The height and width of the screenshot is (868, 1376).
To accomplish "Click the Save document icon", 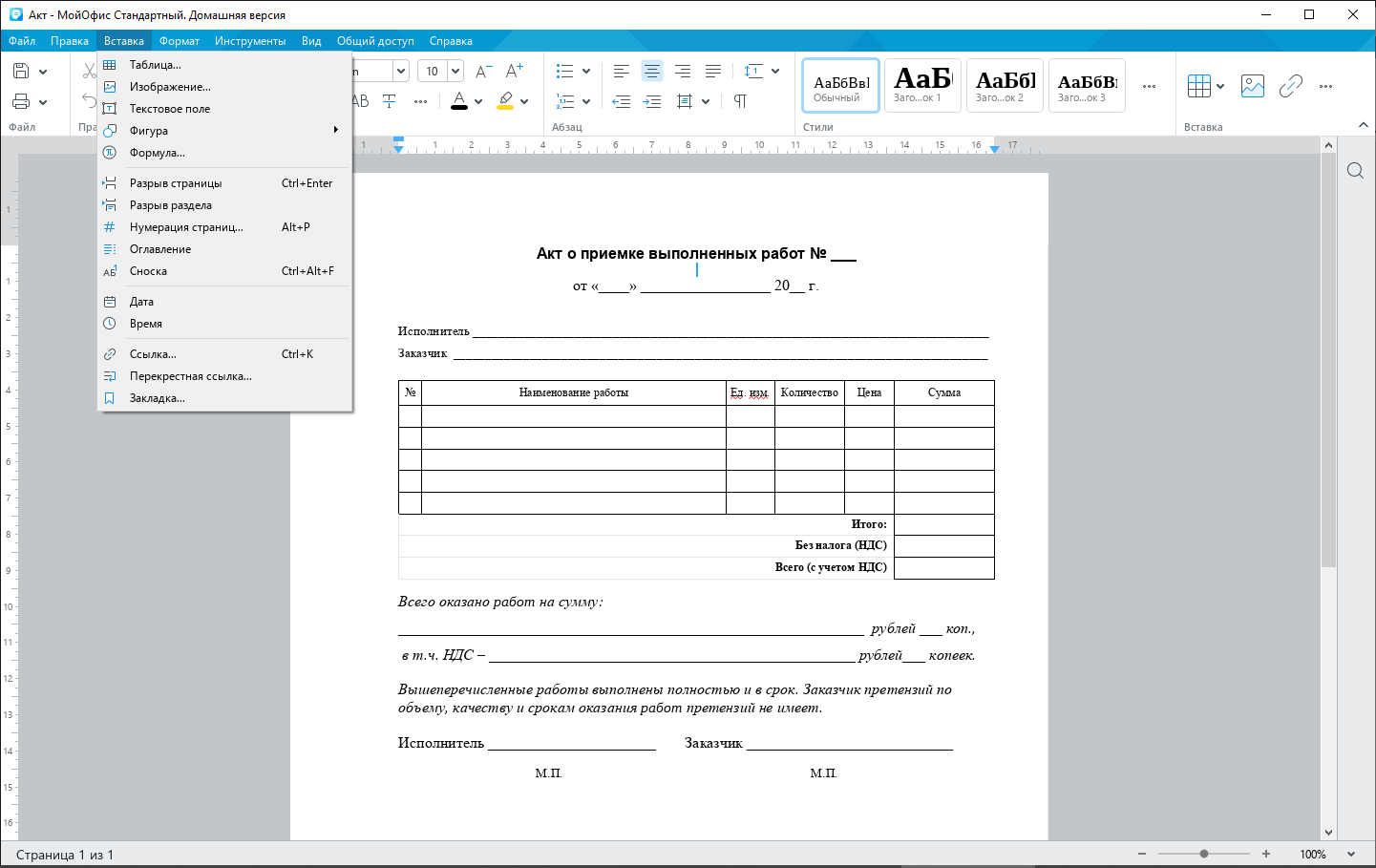I will [21, 71].
